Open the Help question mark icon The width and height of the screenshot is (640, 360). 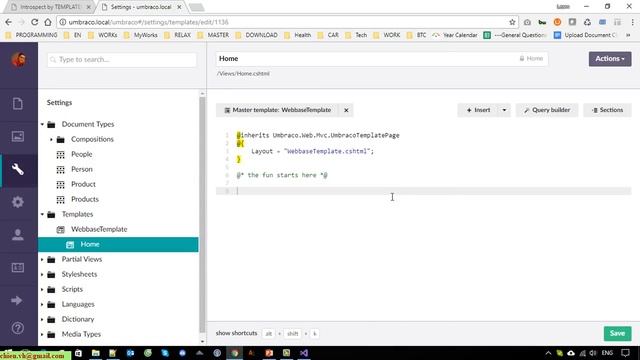(18, 328)
